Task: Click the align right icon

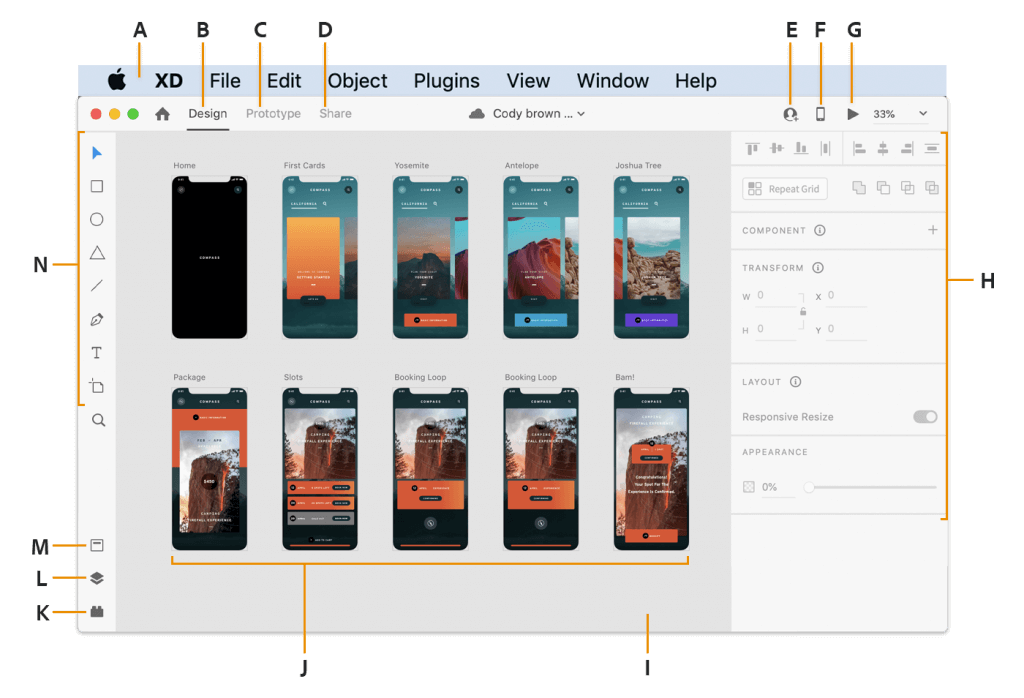Action: click(907, 149)
